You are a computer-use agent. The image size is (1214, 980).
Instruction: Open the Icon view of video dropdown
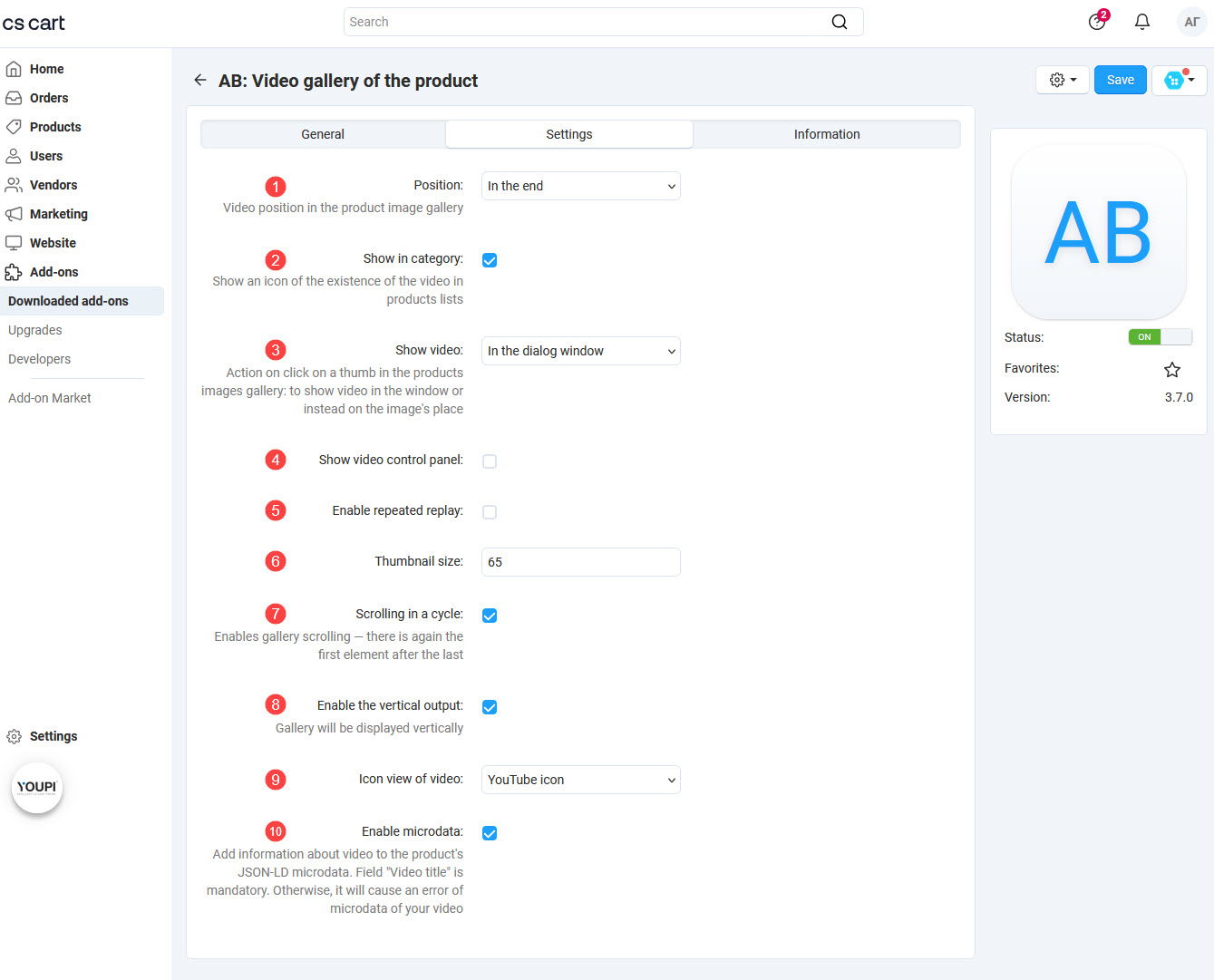580,780
